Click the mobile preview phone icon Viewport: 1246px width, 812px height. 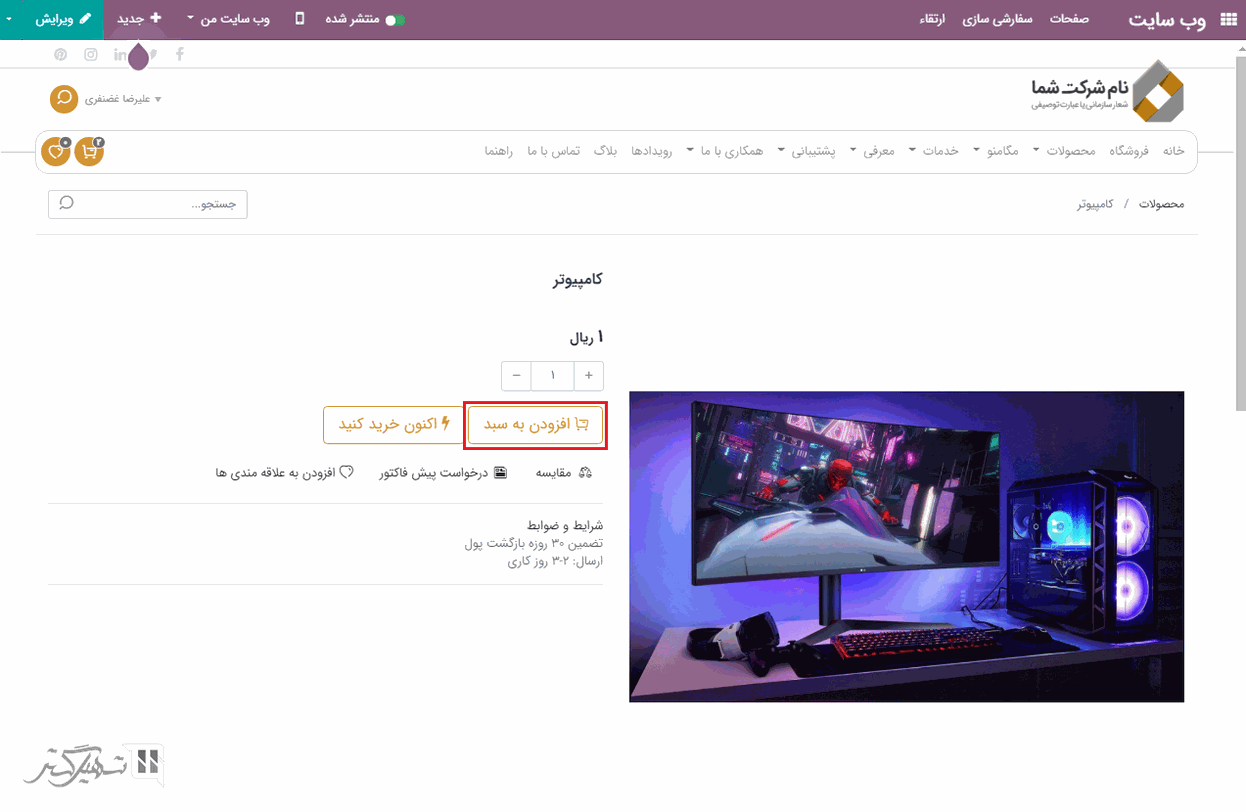(300, 19)
